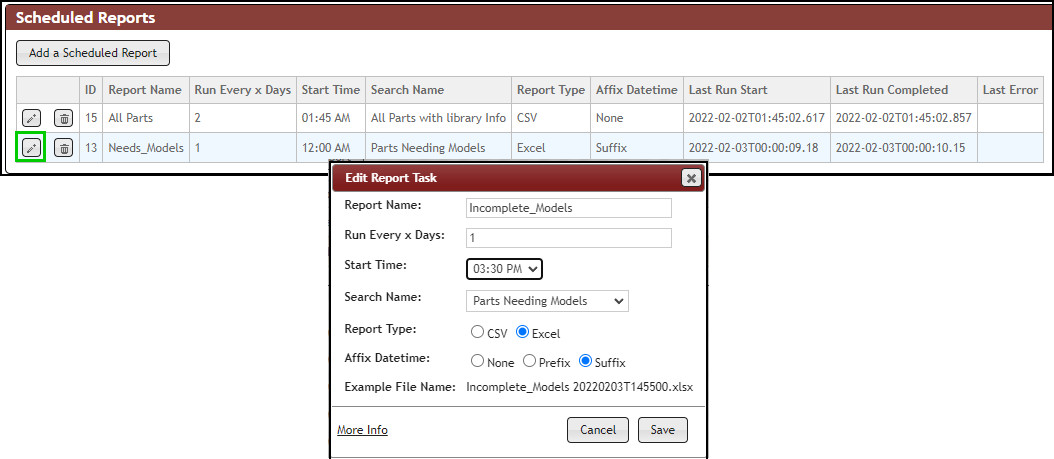This screenshot has width=1054, height=459.
Task: Cancel the report task edit
Action: click(x=598, y=430)
